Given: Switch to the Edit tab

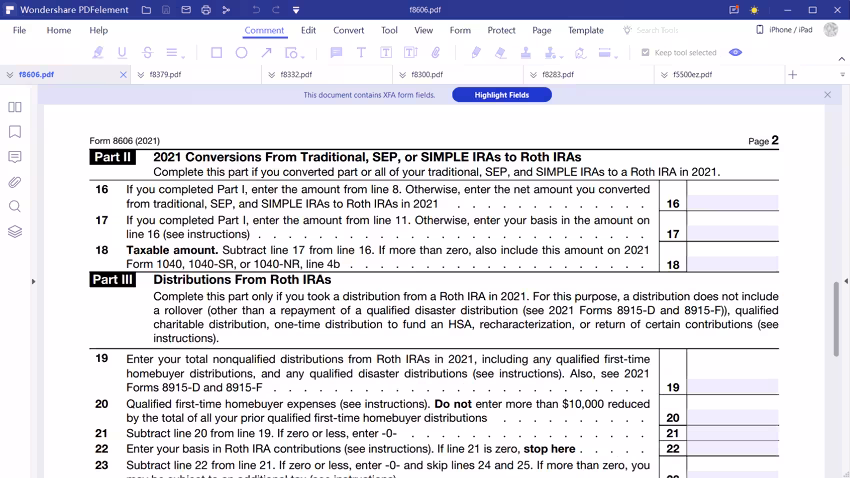Looking at the screenshot, I should coord(308,30).
